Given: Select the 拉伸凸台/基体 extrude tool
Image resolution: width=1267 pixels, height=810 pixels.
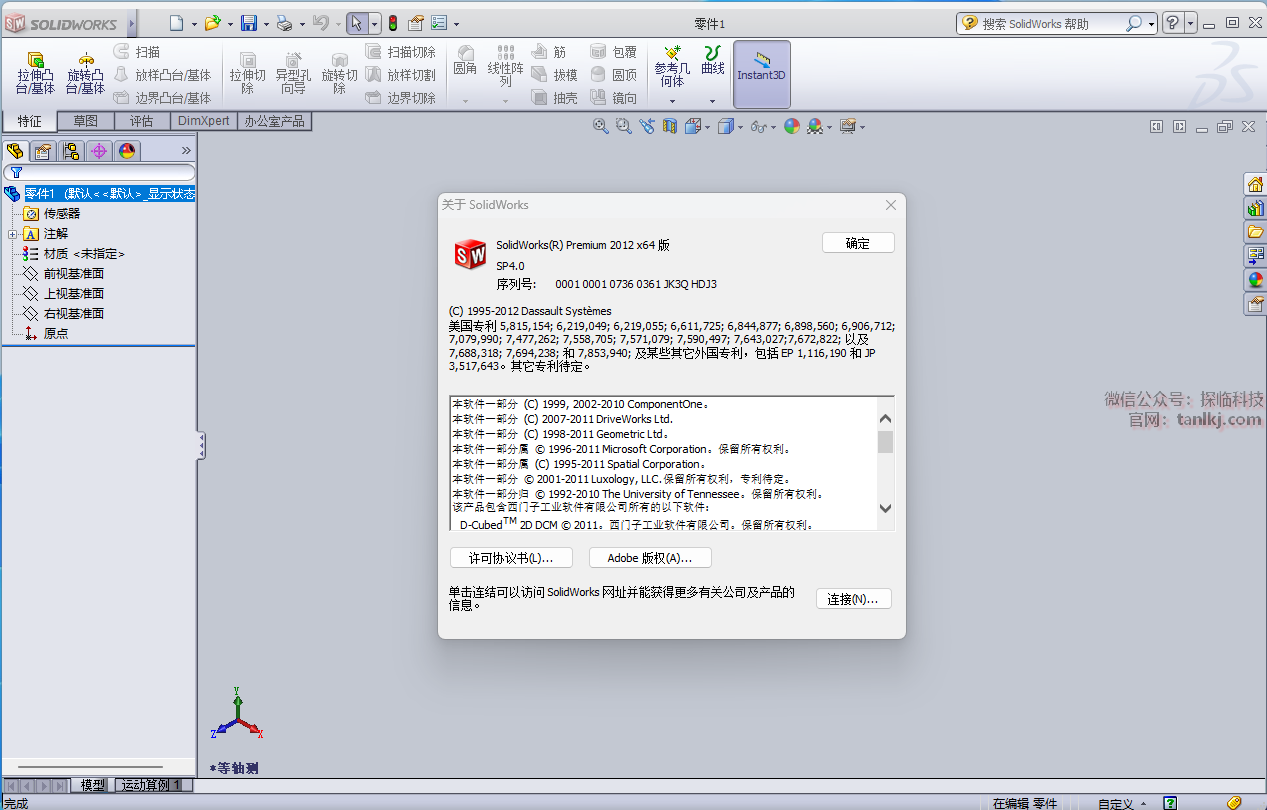Looking at the screenshot, I should click(x=35, y=73).
